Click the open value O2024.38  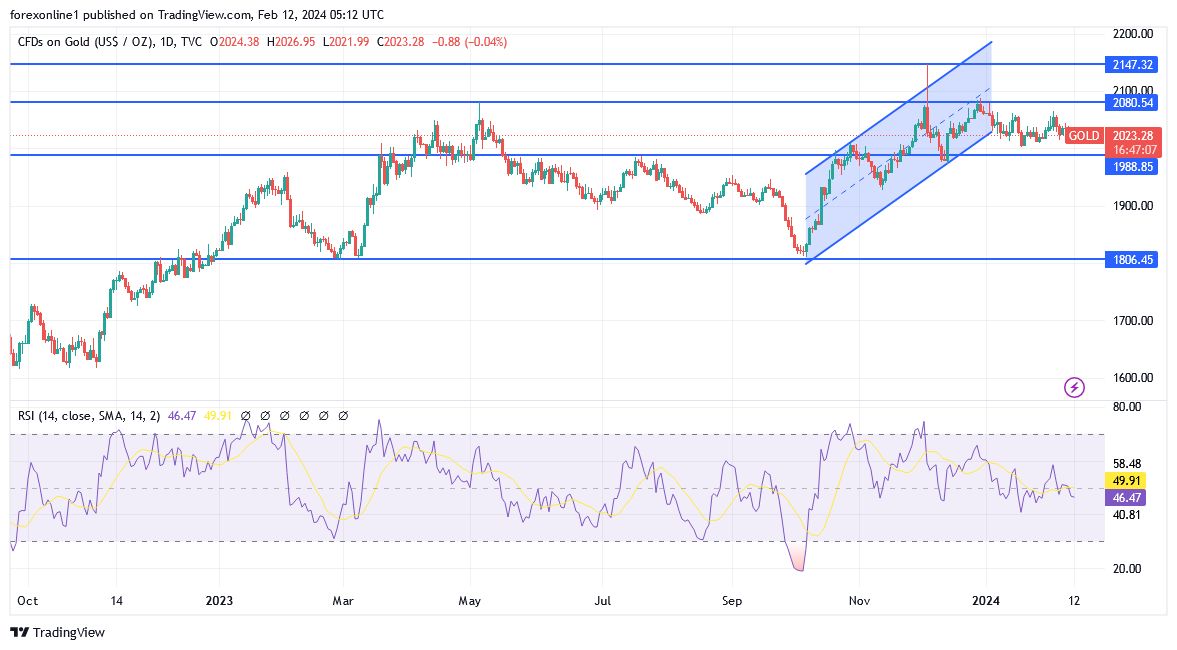tap(234, 42)
